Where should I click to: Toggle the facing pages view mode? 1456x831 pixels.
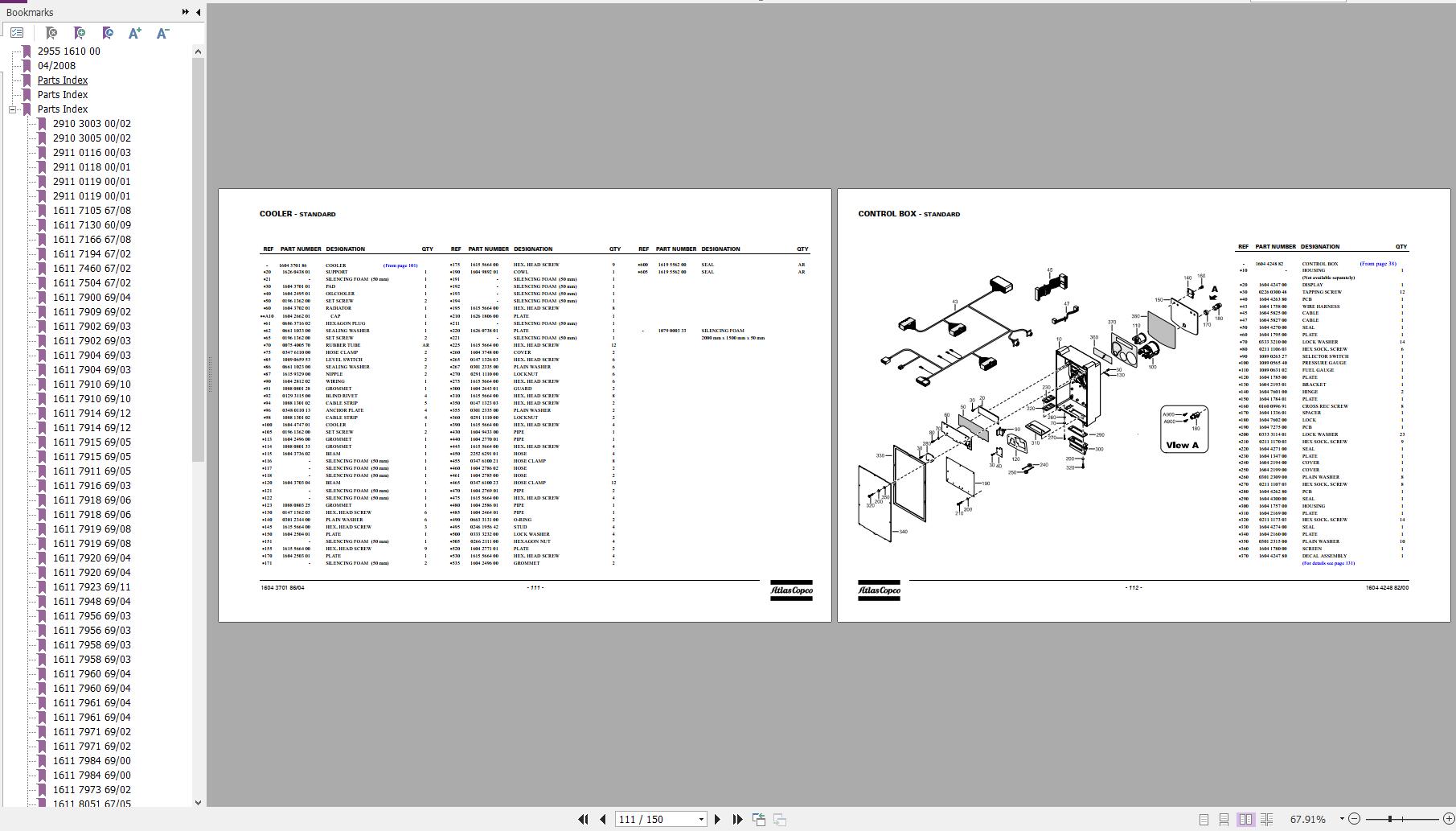(1245, 819)
